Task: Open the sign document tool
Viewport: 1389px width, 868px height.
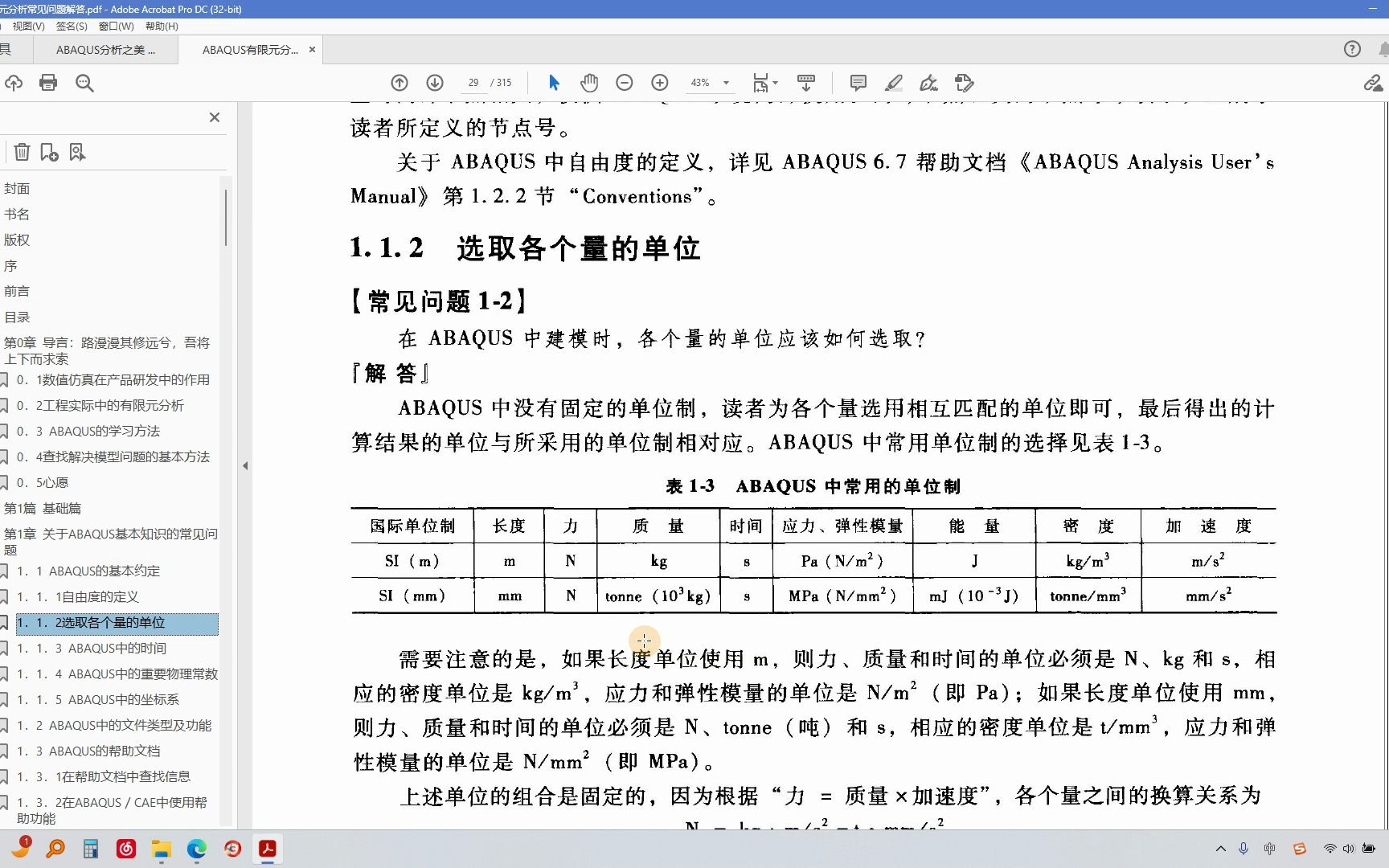Action: [929, 83]
